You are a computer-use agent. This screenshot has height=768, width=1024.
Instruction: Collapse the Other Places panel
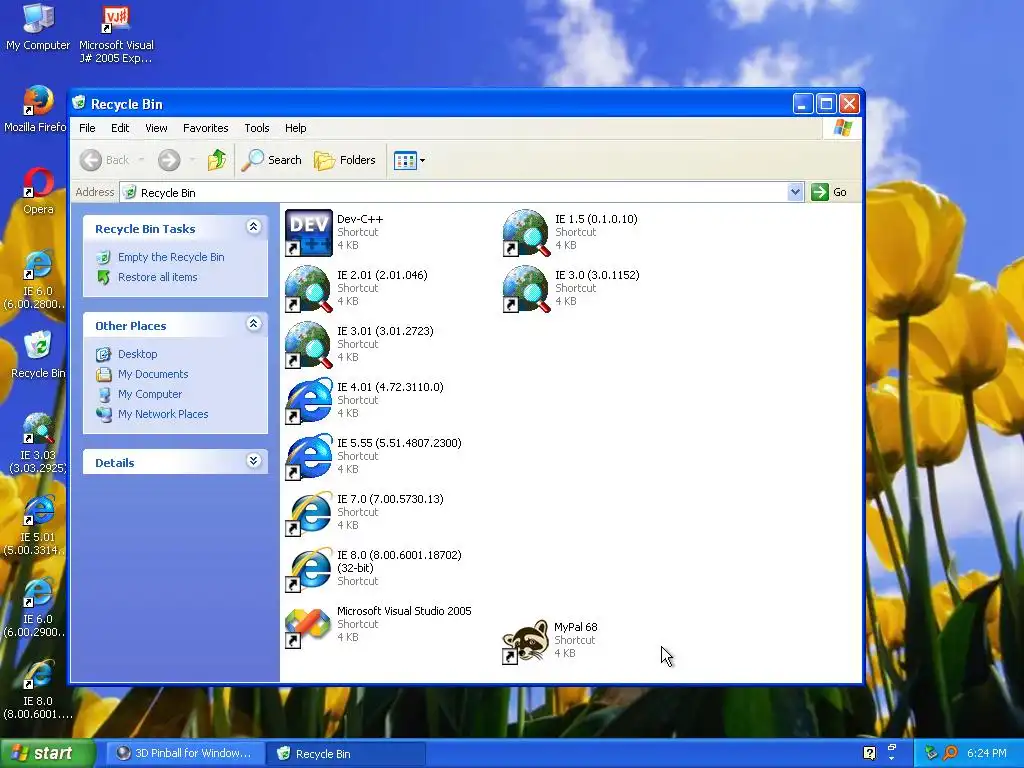click(x=253, y=324)
